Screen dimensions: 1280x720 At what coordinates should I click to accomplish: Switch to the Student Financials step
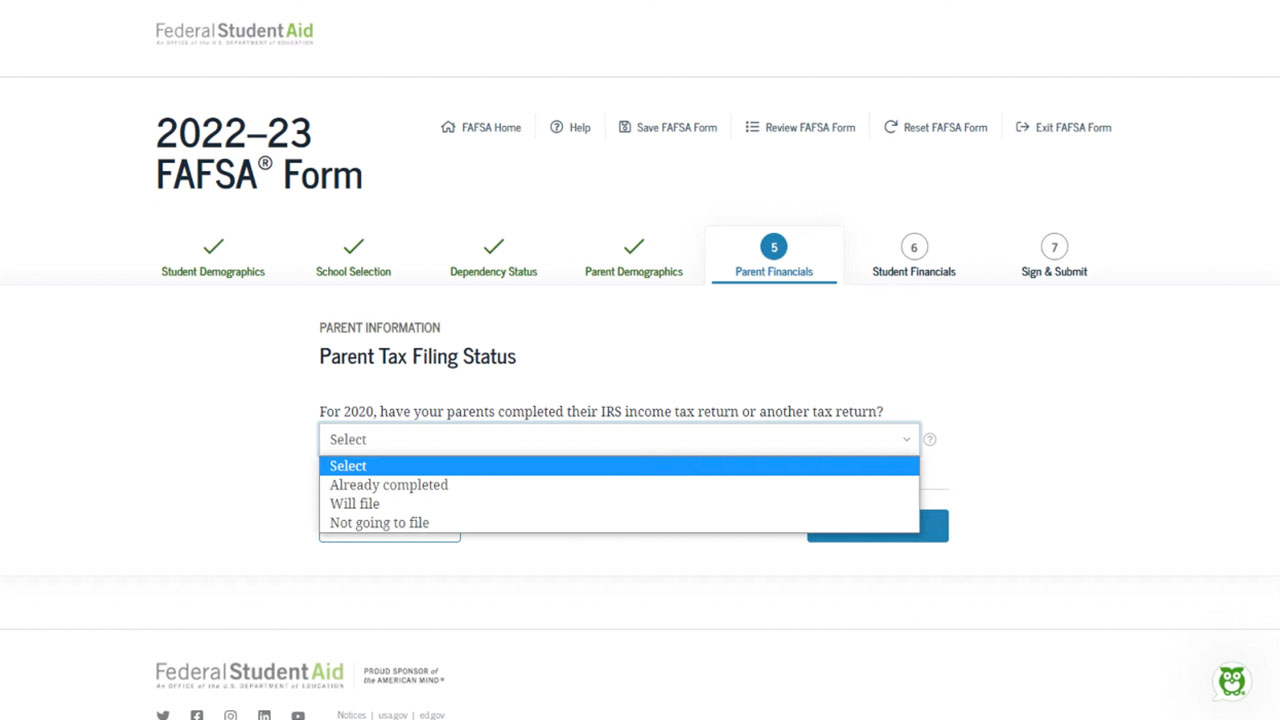[913, 256]
